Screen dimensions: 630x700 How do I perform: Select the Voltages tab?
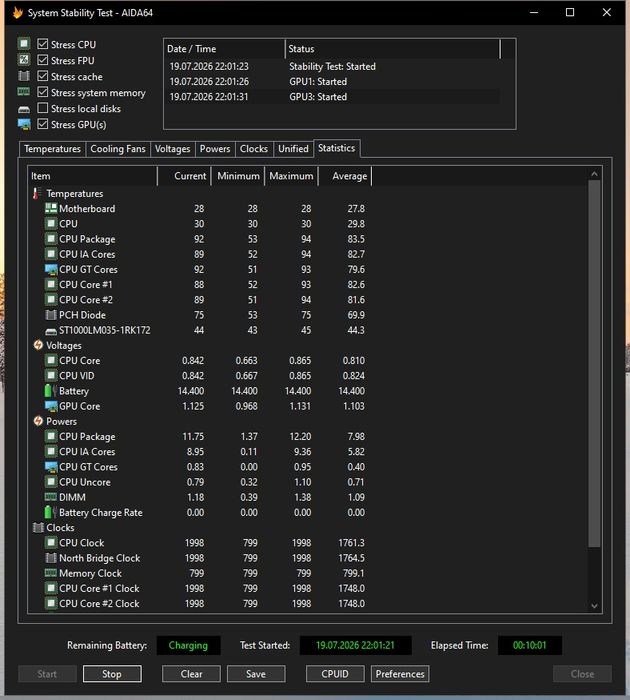tap(172, 149)
